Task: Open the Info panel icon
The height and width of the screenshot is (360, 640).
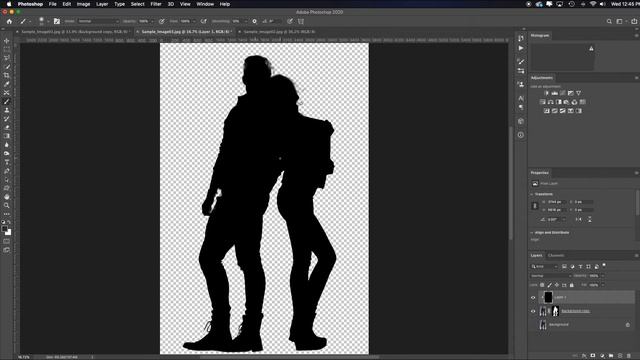Action: pyautogui.click(x=521, y=135)
